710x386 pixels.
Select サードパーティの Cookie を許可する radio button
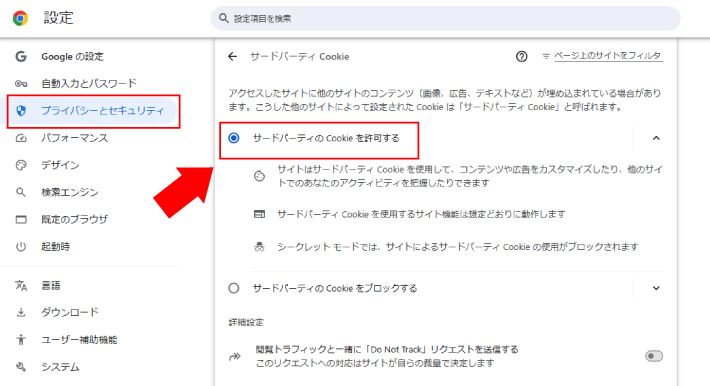coord(234,138)
